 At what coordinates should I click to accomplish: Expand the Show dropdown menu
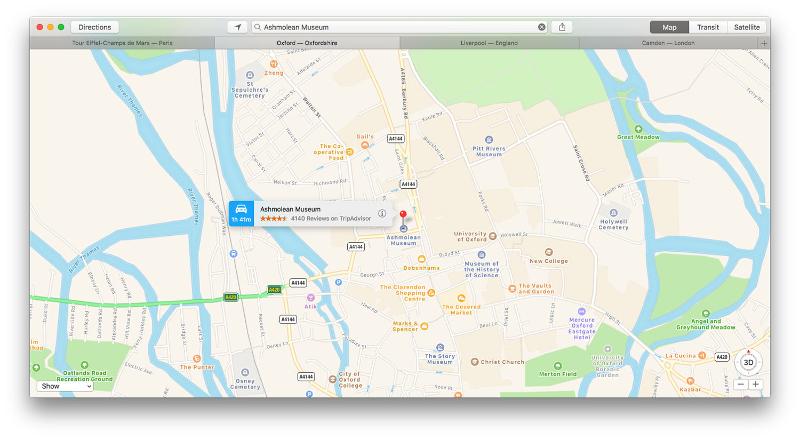(x=64, y=386)
